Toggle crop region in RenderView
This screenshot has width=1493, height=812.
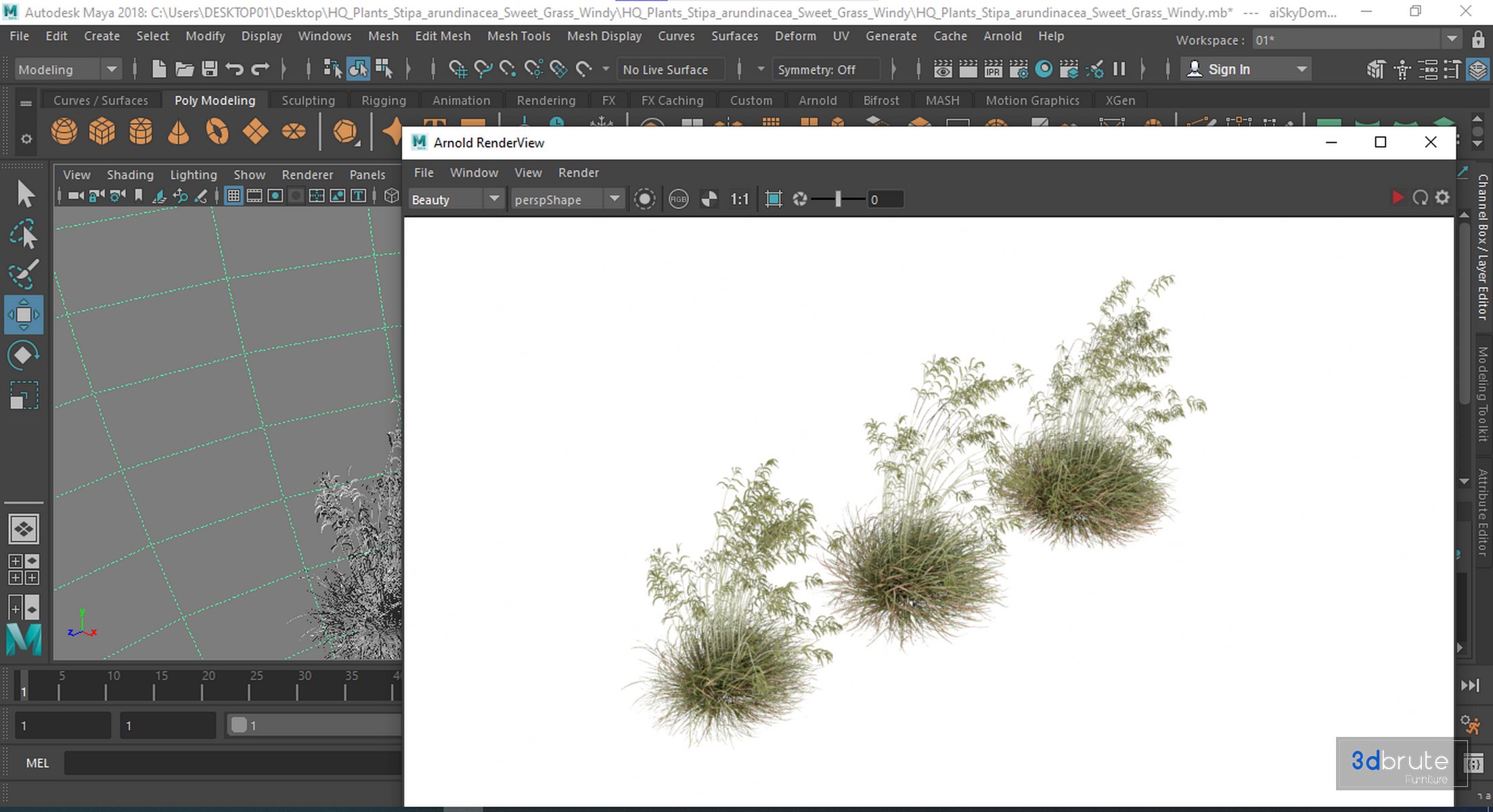coord(773,199)
